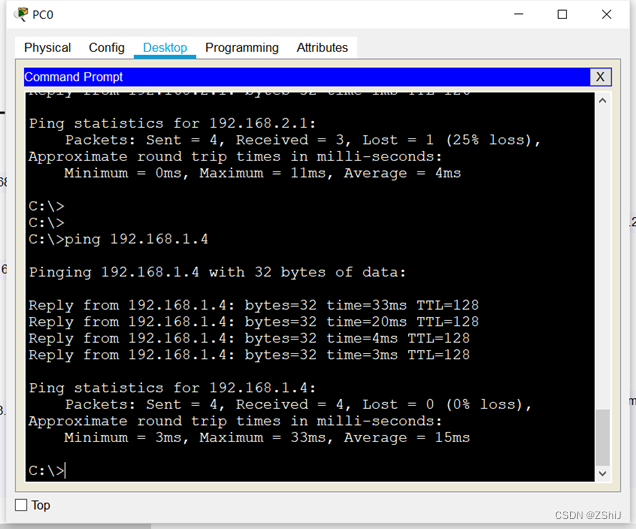Open the Programming tab

click(x=242, y=48)
